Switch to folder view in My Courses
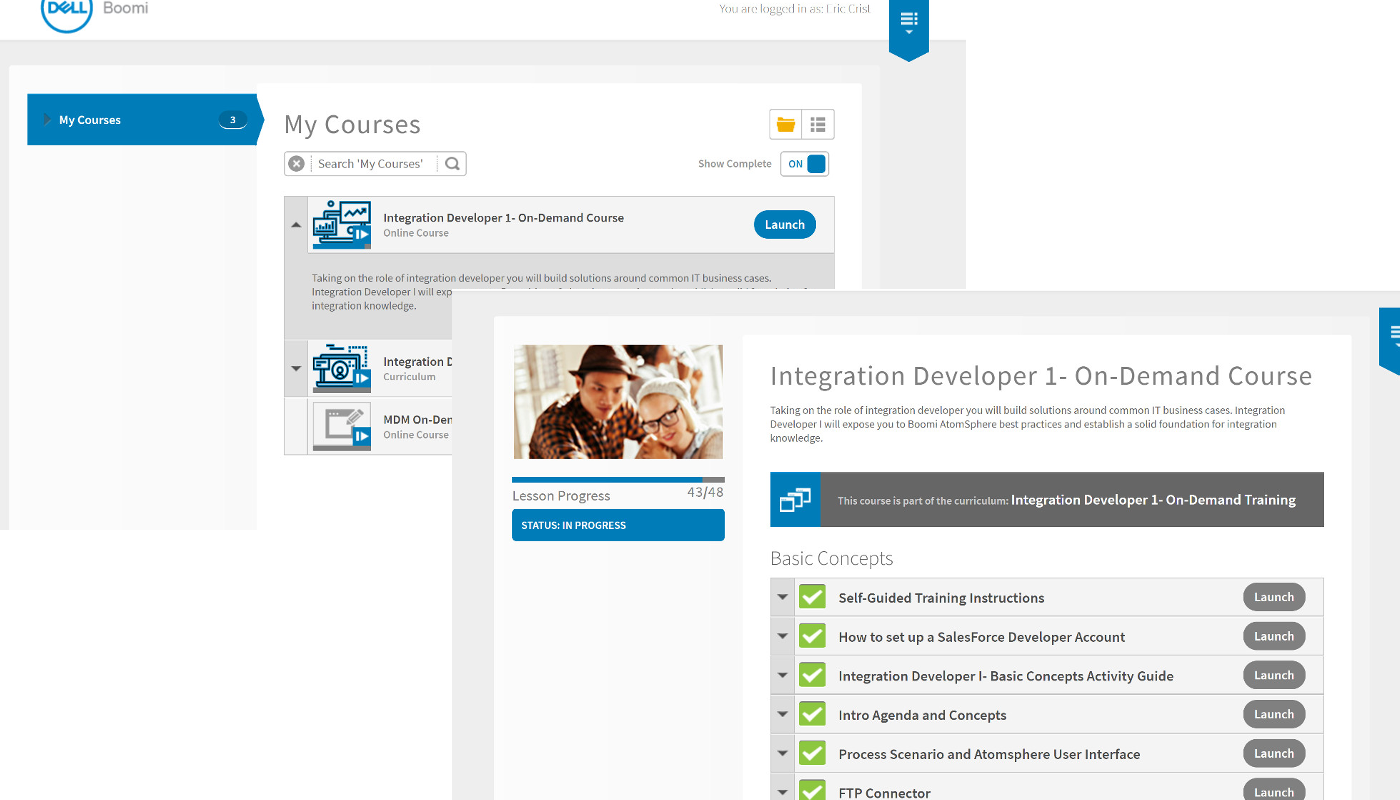This screenshot has width=1400, height=800. pos(785,125)
